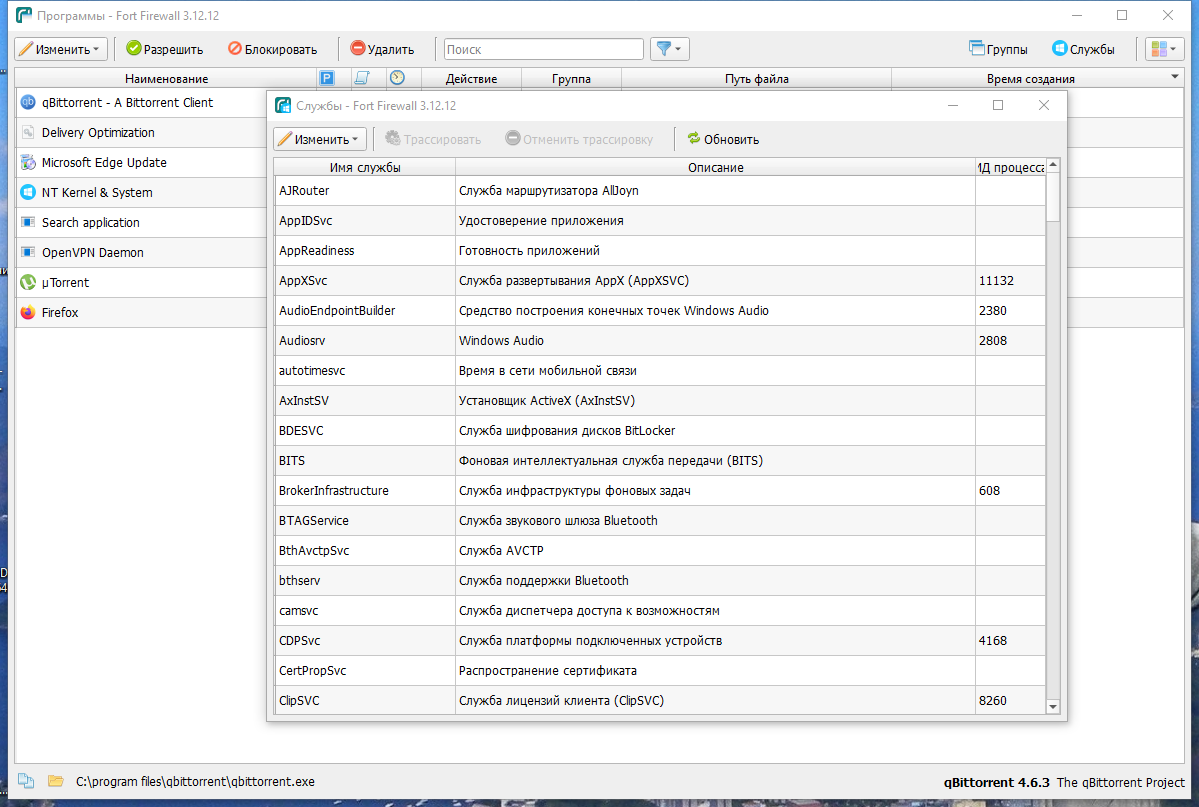1199x807 pixels.
Task: Sort services by Имя службы header
Action: click(365, 167)
